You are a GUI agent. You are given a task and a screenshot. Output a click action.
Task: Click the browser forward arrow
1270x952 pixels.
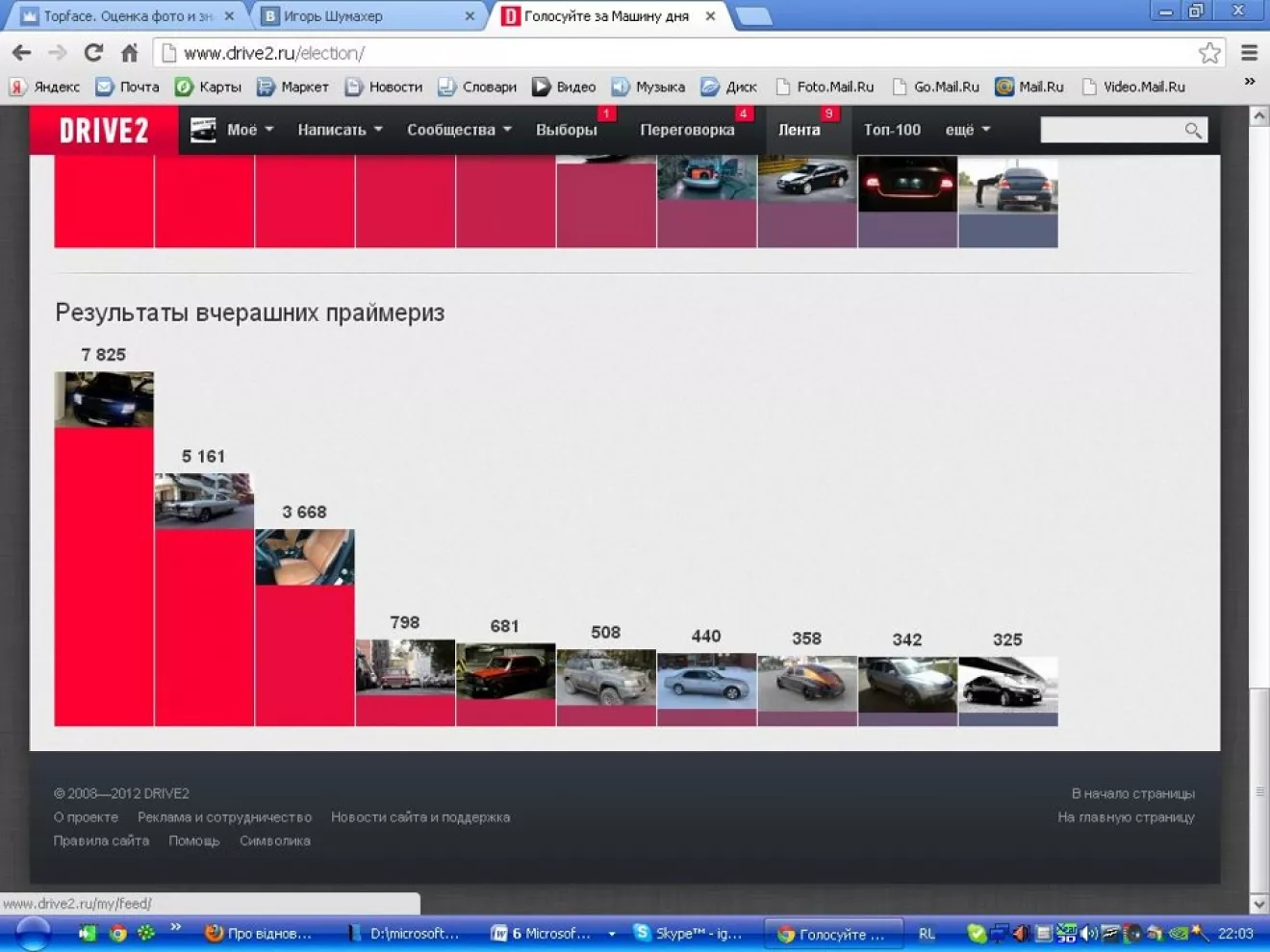coord(57,53)
